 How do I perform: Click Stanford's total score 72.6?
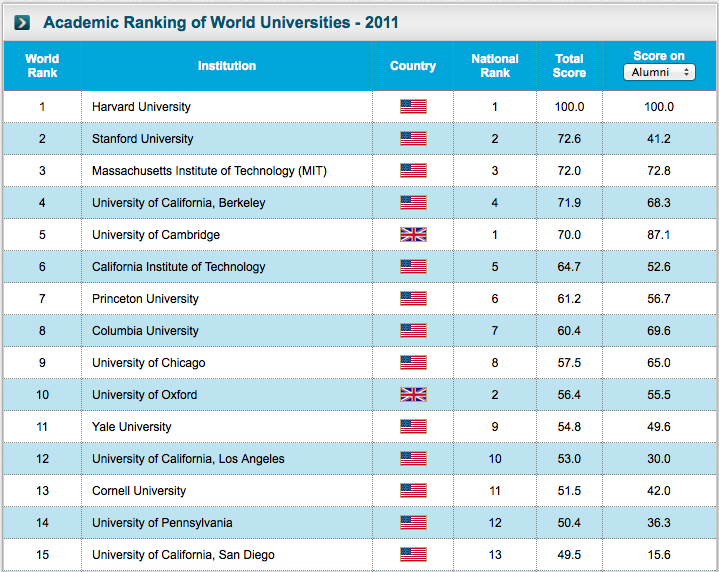(x=569, y=139)
